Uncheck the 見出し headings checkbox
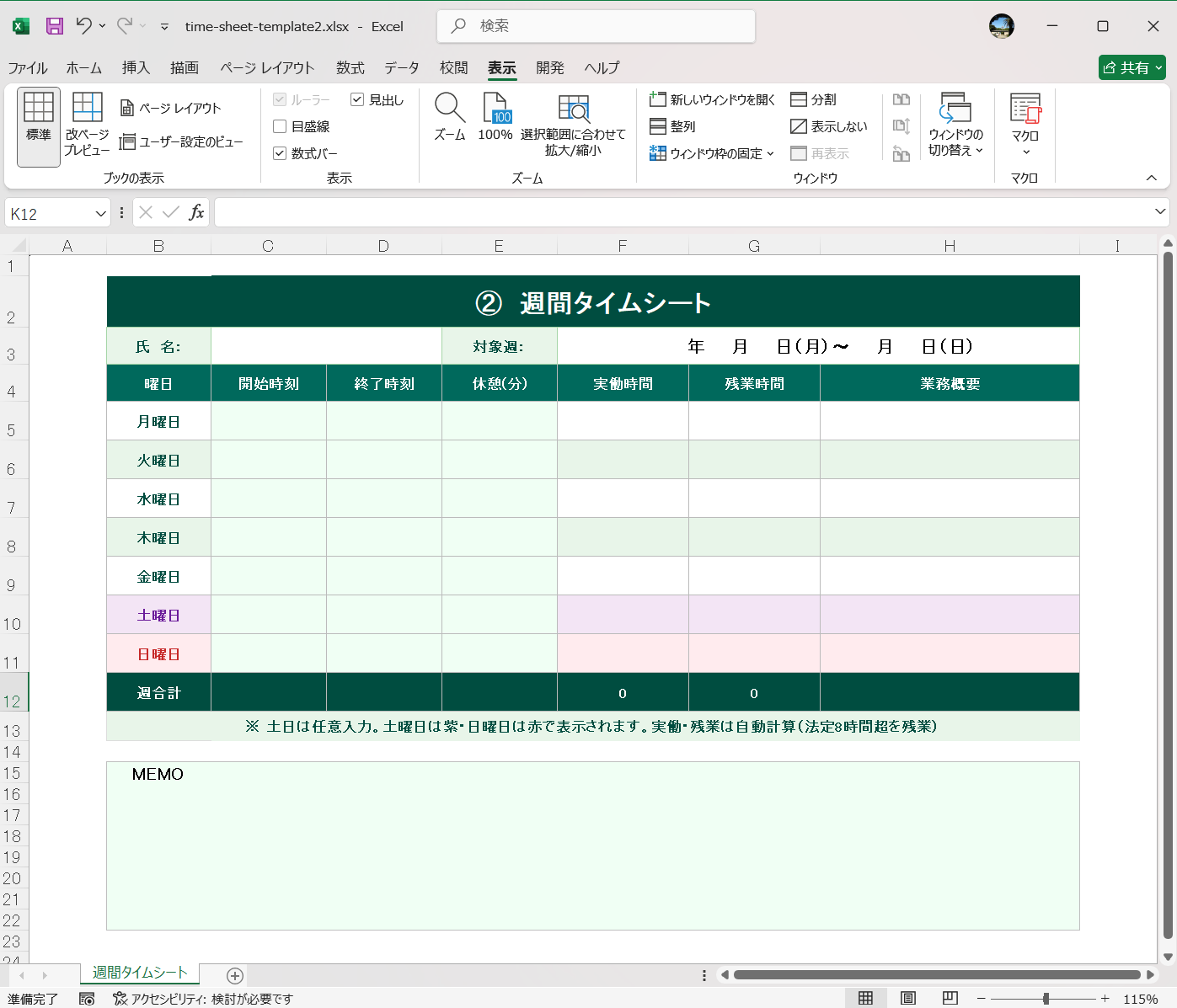This screenshot has width=1177, height=1008. pos(357,99)
